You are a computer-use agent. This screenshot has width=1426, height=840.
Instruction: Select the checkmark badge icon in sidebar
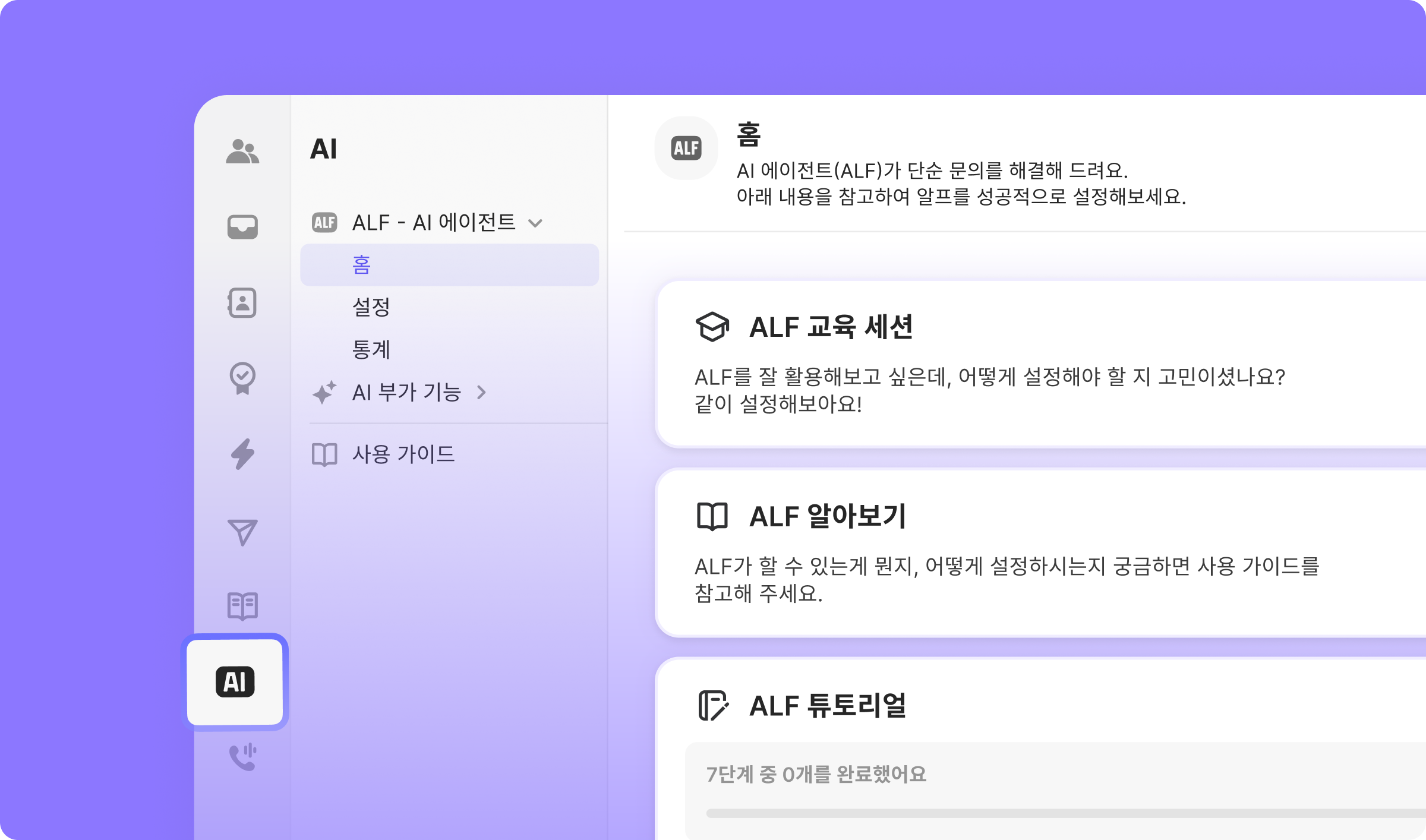[242, 378]
